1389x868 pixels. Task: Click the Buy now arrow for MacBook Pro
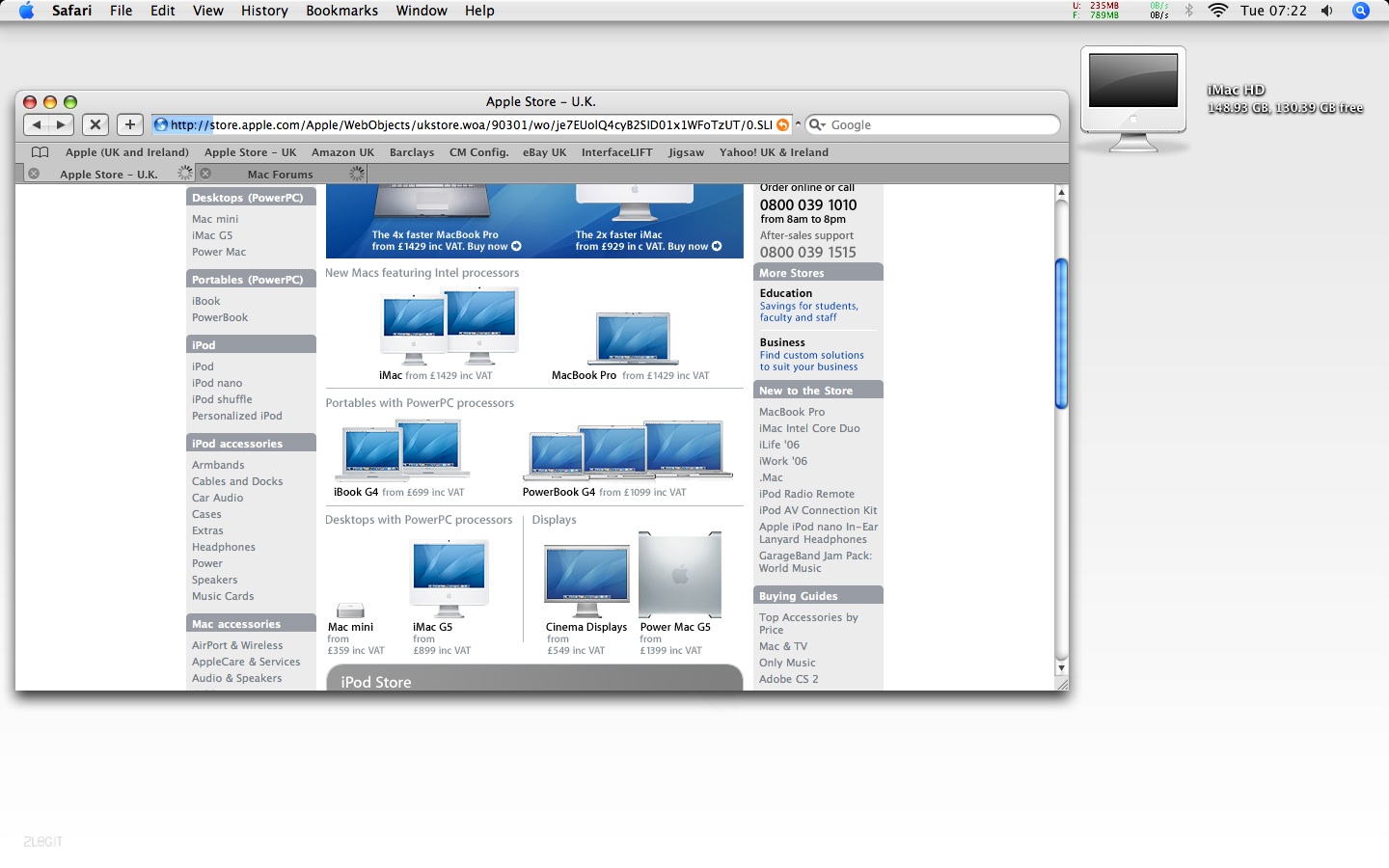tap(516, 246)
